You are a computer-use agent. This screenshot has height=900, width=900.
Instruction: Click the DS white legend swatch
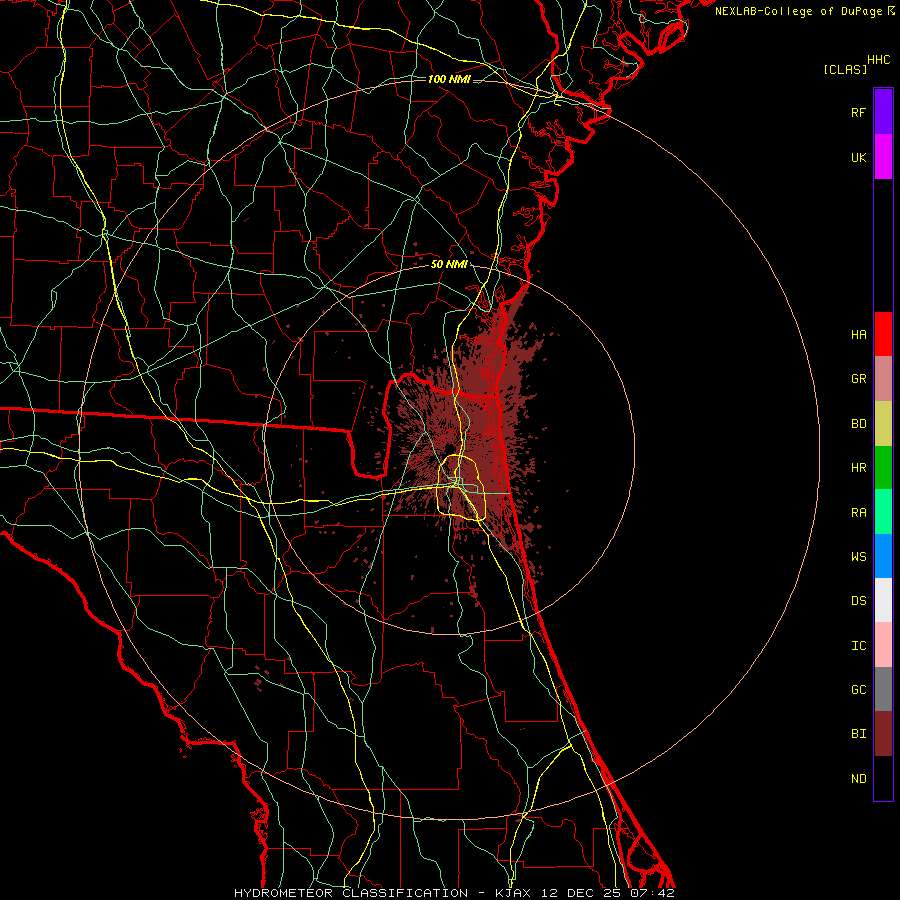point(883,600)
